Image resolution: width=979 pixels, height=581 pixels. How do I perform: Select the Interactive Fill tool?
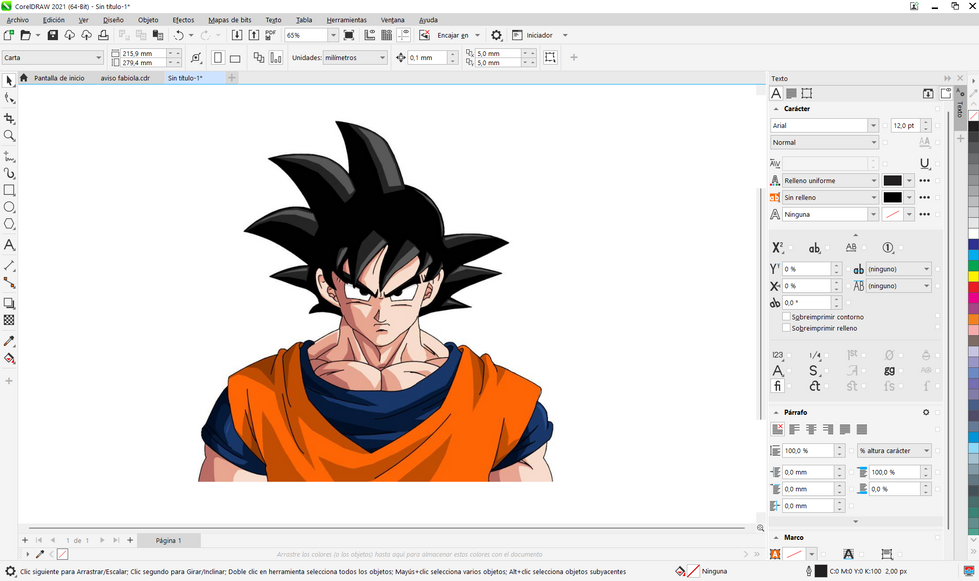click(x=9, y=358)
